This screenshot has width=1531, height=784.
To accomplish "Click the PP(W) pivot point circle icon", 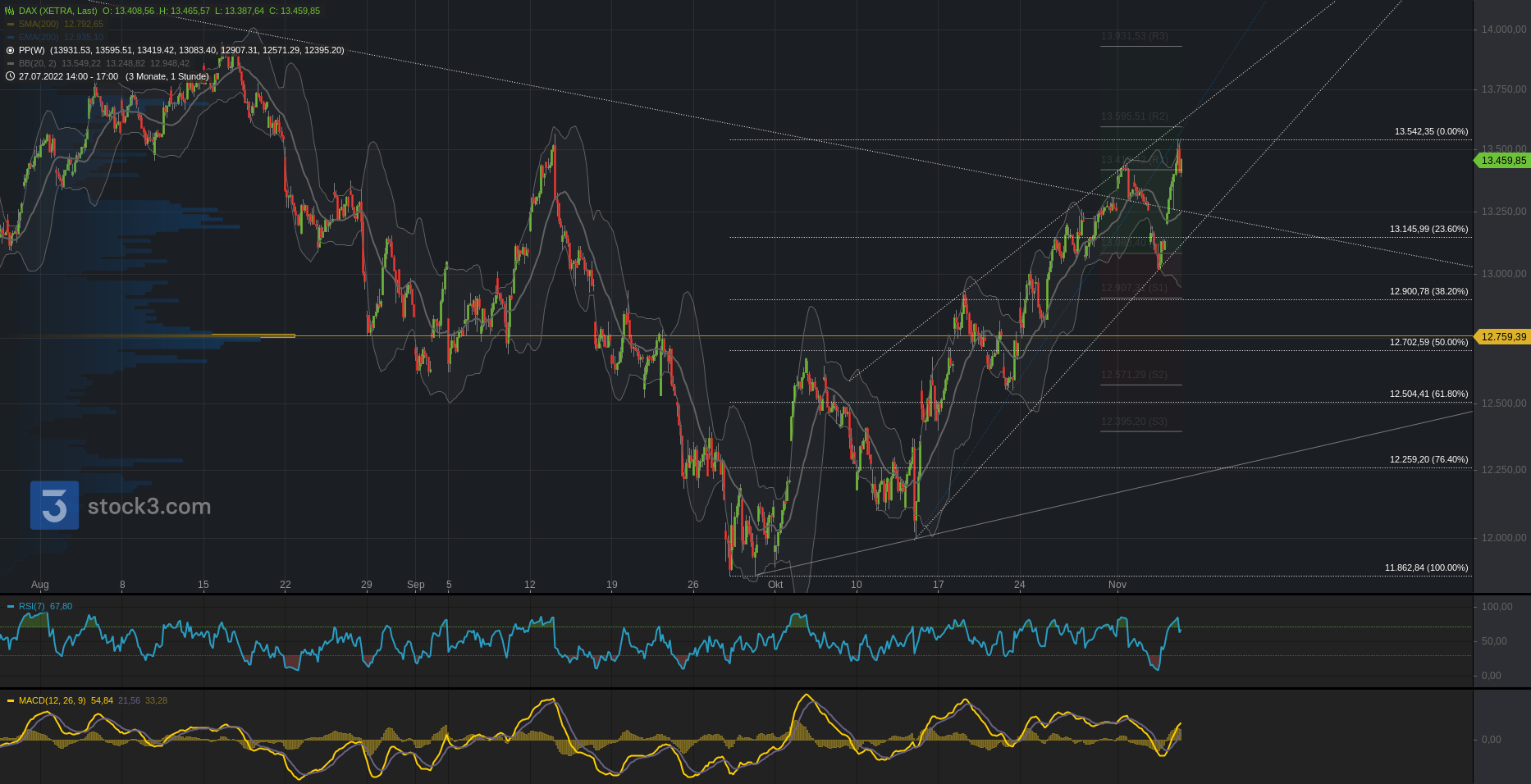I will point(10,50).
